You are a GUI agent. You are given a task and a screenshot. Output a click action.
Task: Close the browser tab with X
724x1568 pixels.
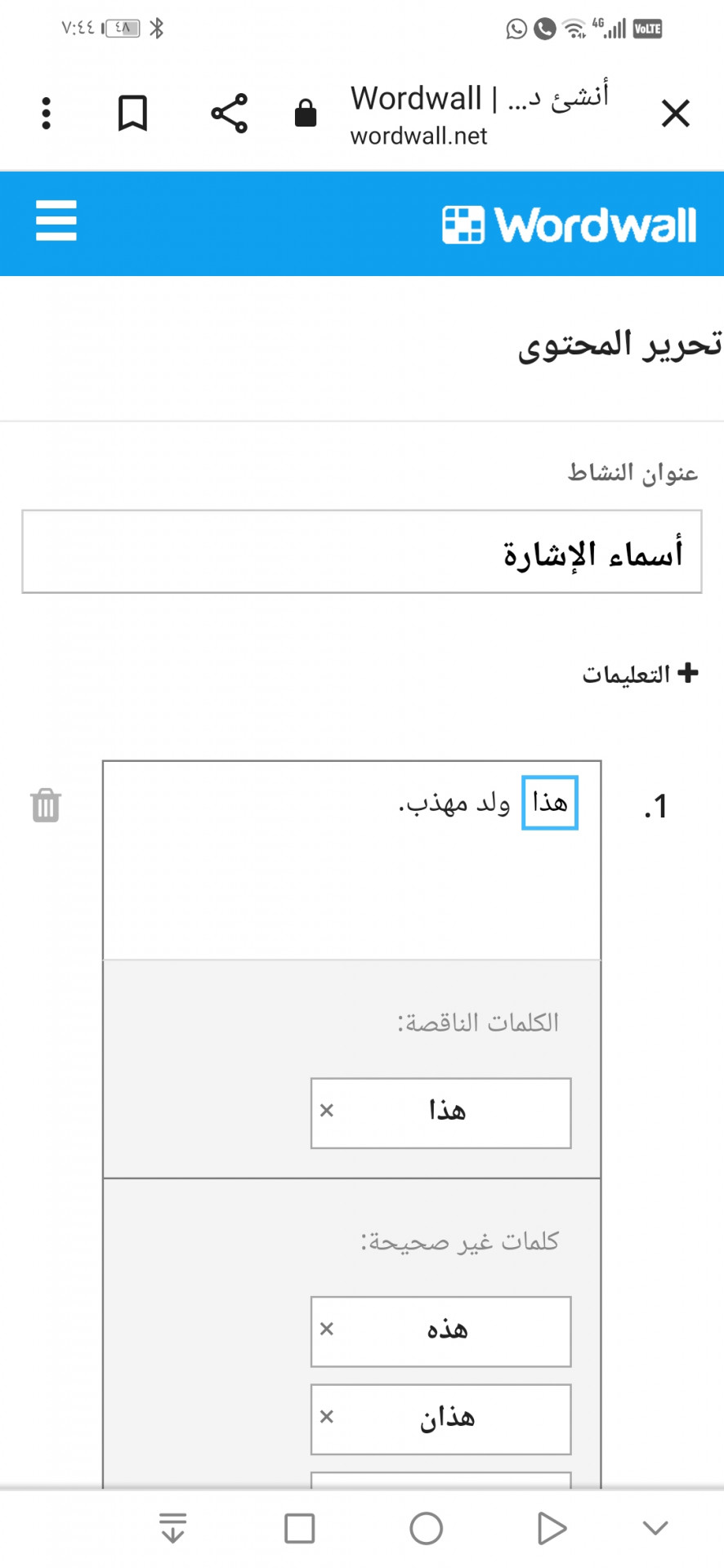click(676, 114)
